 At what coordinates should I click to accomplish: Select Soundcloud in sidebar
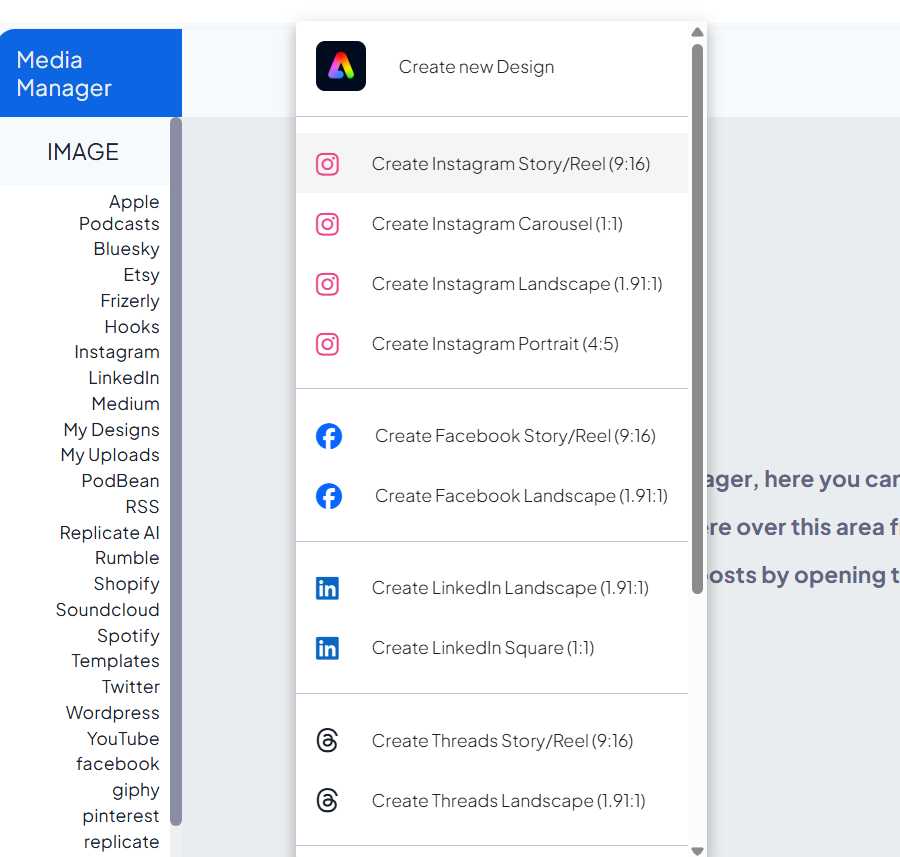108,610
